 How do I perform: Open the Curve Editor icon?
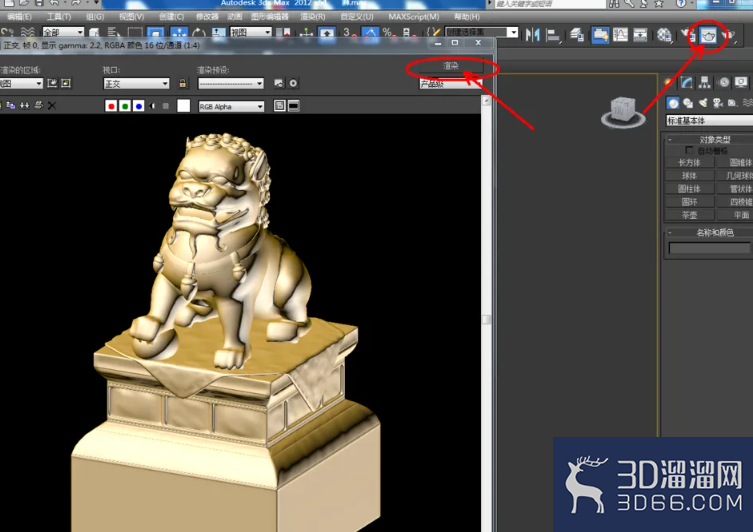(620, 35)
